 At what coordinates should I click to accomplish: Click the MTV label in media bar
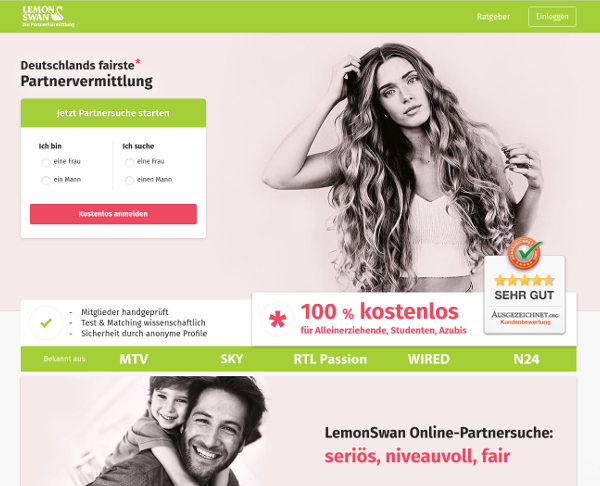[134, 359]
